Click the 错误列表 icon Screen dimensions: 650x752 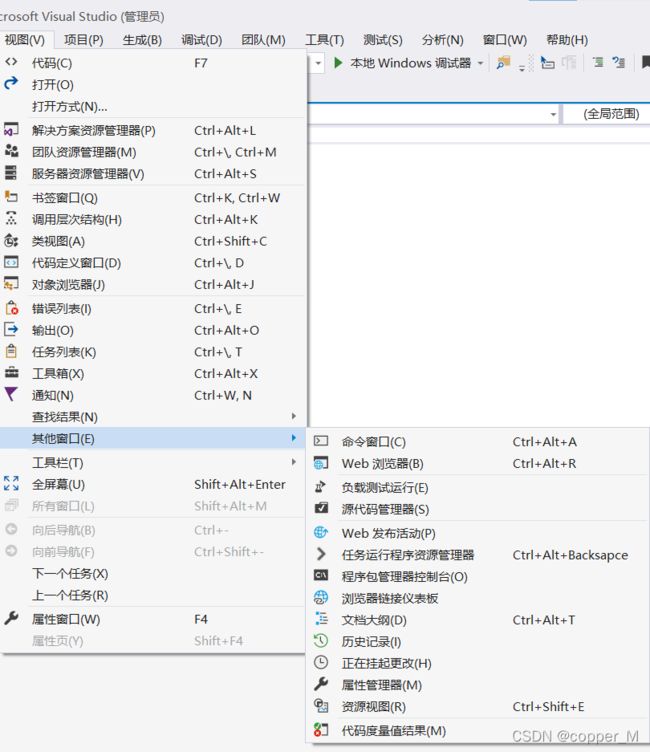click(x=11, y=308)
